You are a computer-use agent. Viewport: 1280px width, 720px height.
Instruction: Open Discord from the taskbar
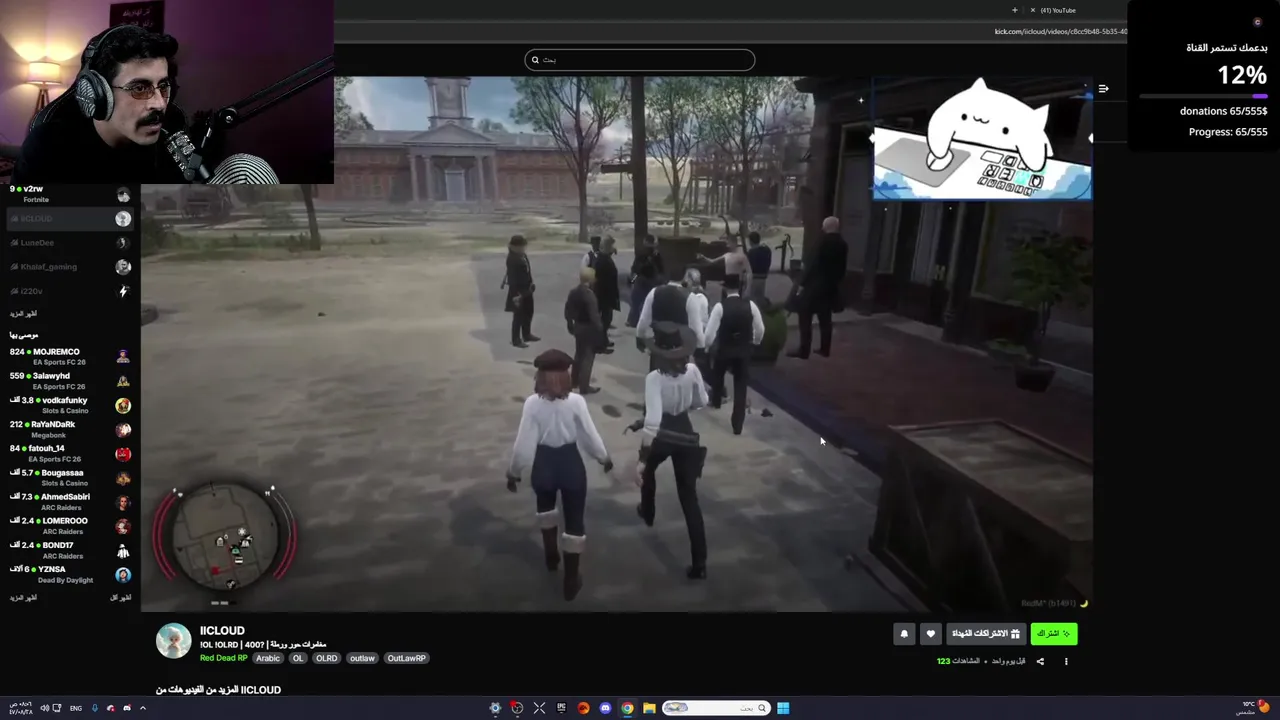click(x=605, y=708)
